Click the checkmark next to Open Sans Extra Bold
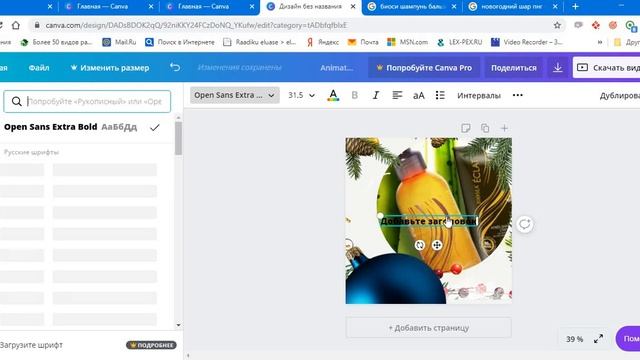Screen dimensions: 640x360 pos(154,127)
